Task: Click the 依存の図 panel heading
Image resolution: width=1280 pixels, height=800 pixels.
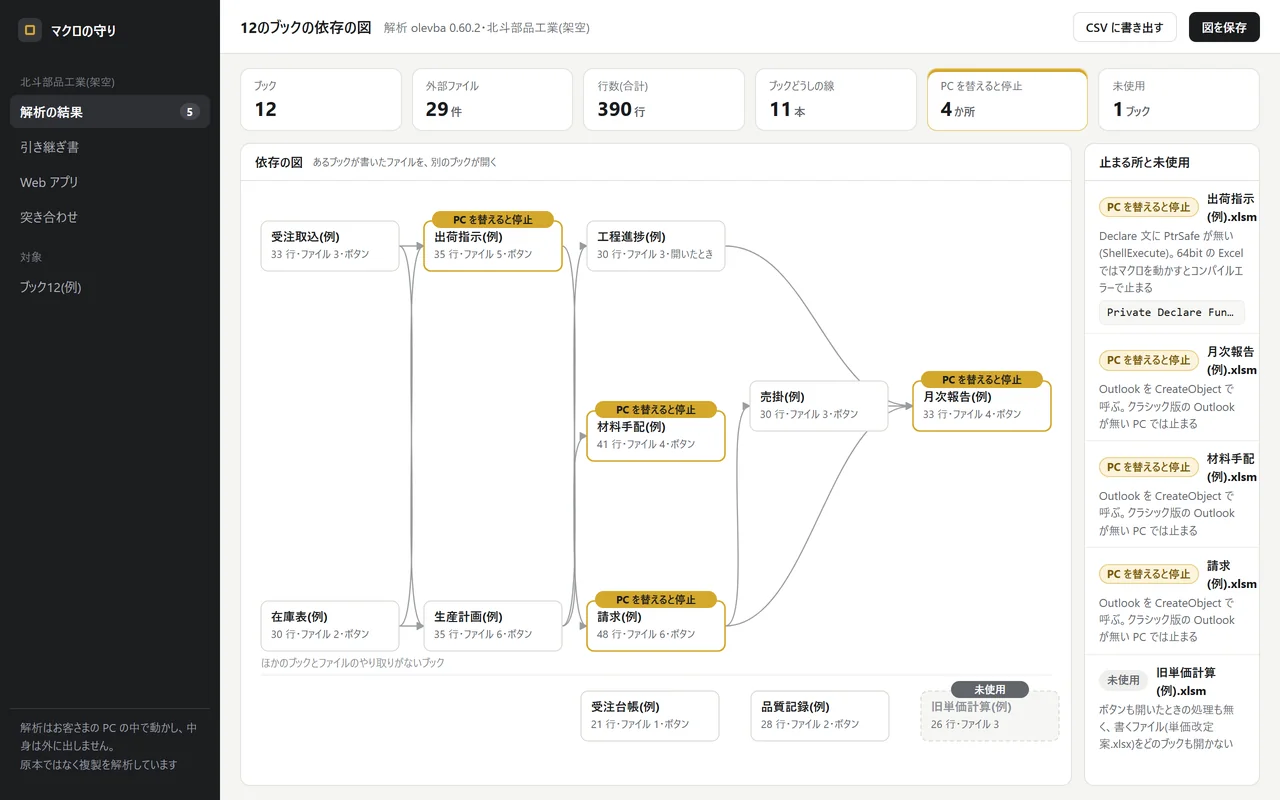Action: [279, 162]
